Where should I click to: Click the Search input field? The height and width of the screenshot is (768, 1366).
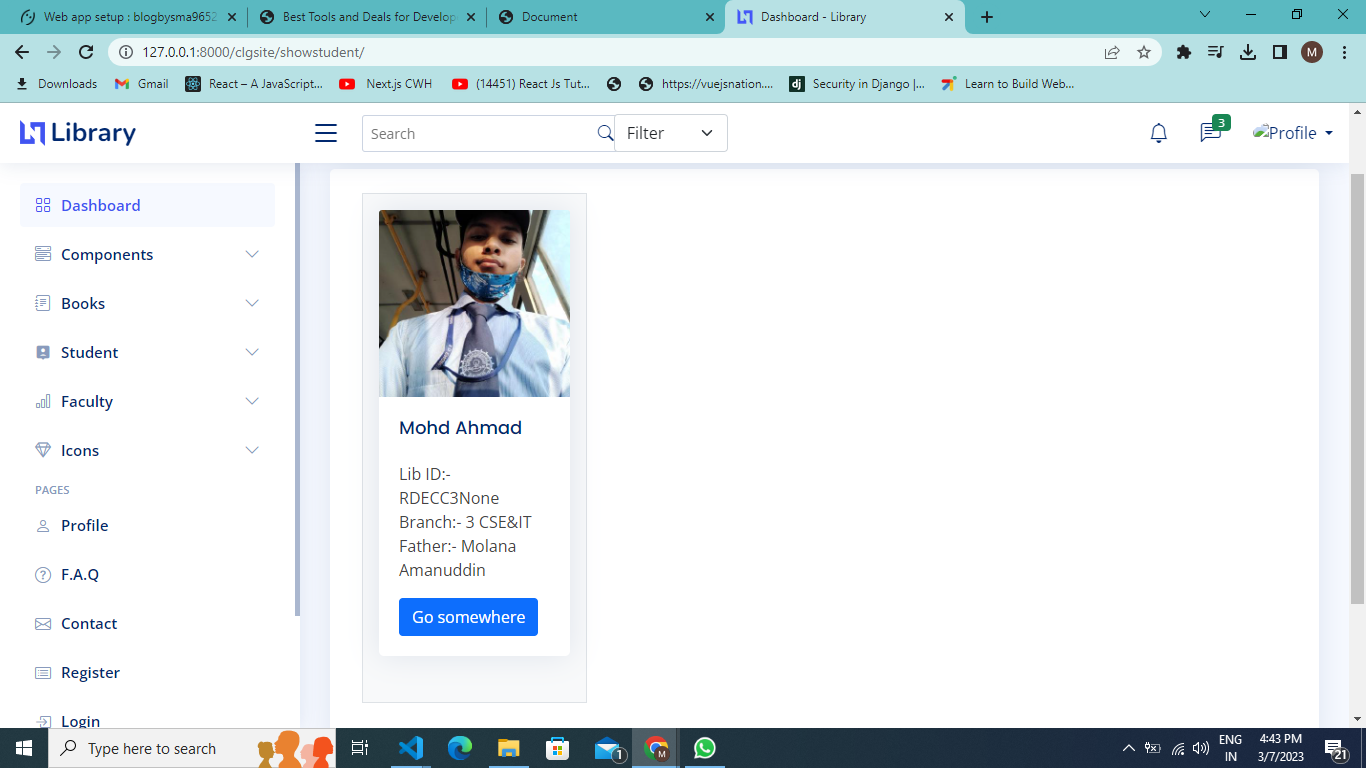[x=480, y=133]
